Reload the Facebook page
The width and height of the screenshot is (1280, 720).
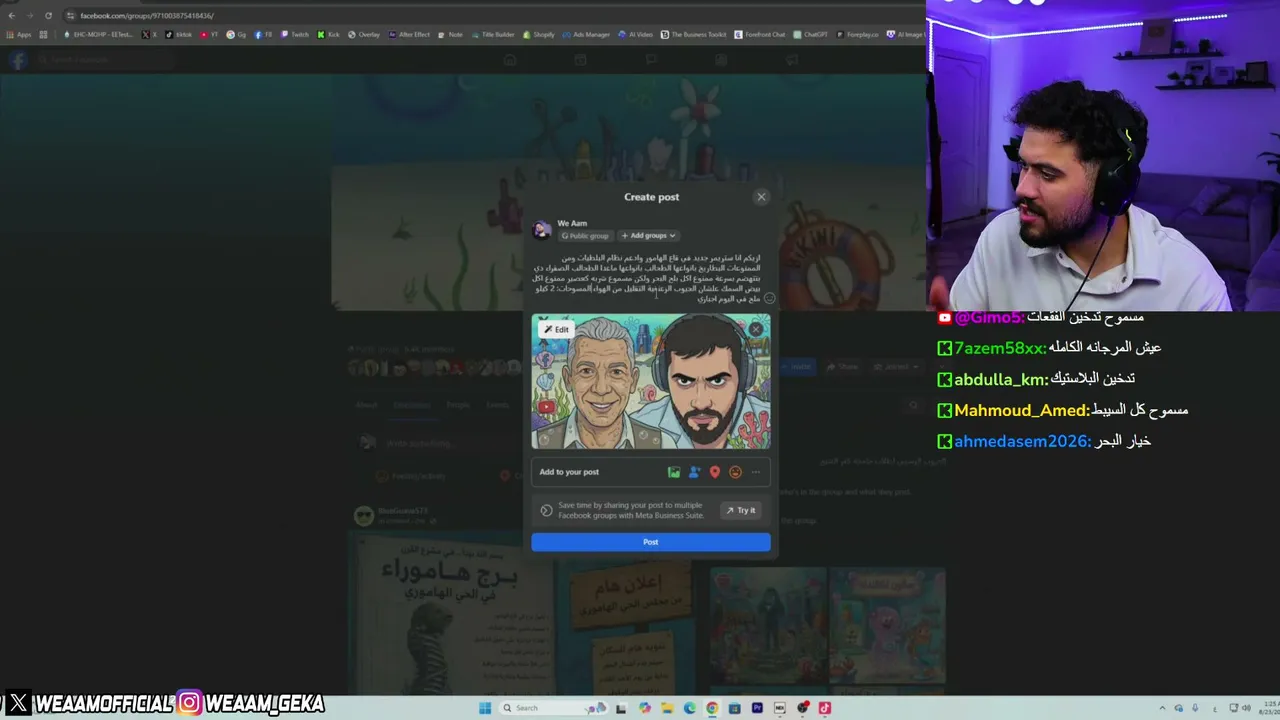[48, 15]
